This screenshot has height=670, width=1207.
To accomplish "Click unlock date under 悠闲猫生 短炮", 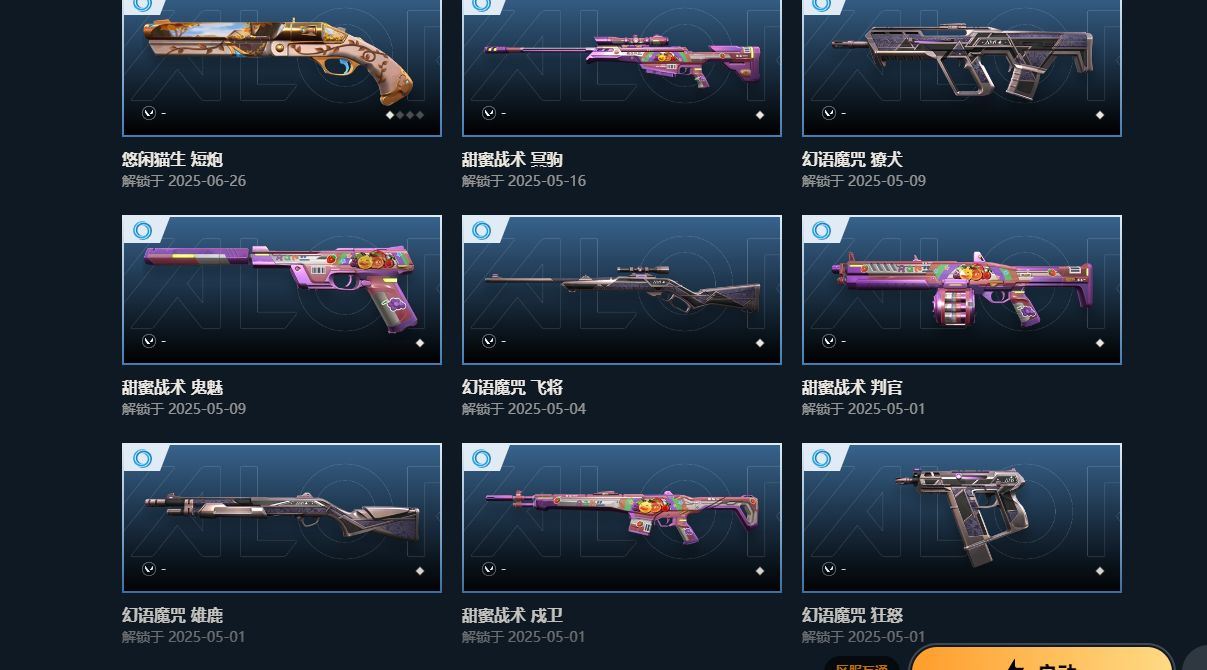I will (x=184, y=181).
